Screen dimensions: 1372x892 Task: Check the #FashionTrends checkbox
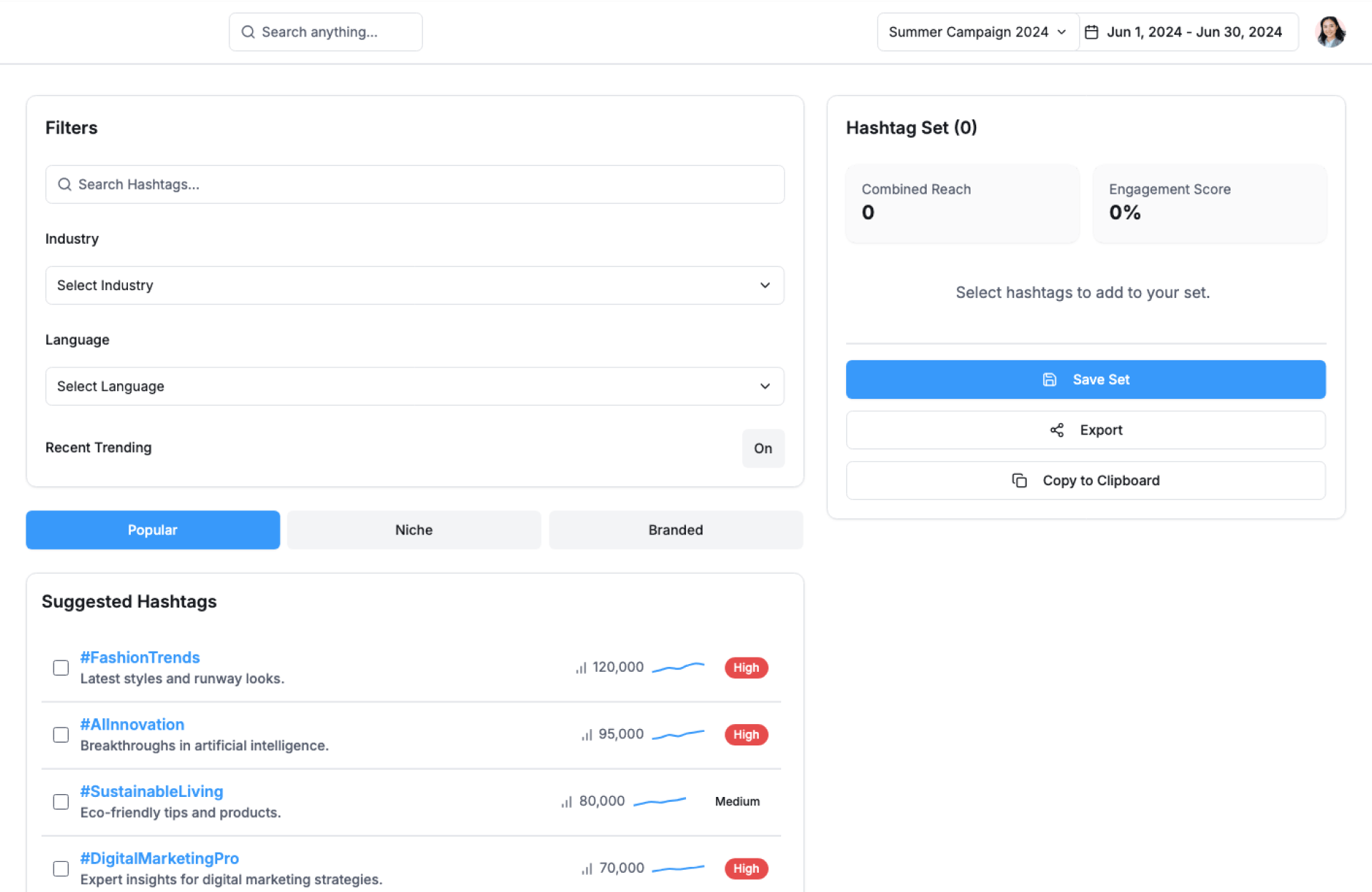(x=61, y=668)
